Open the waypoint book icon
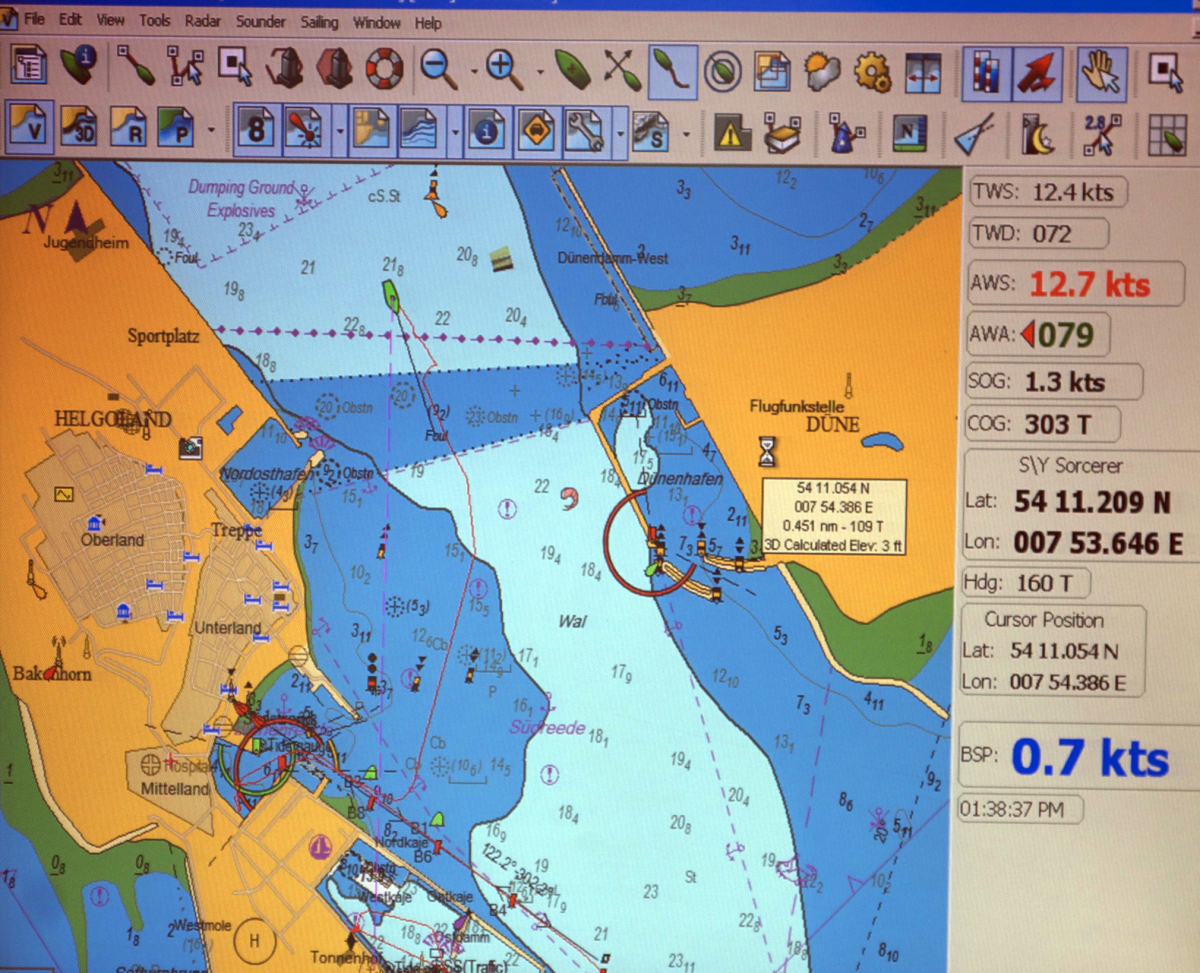 point(782,133)
